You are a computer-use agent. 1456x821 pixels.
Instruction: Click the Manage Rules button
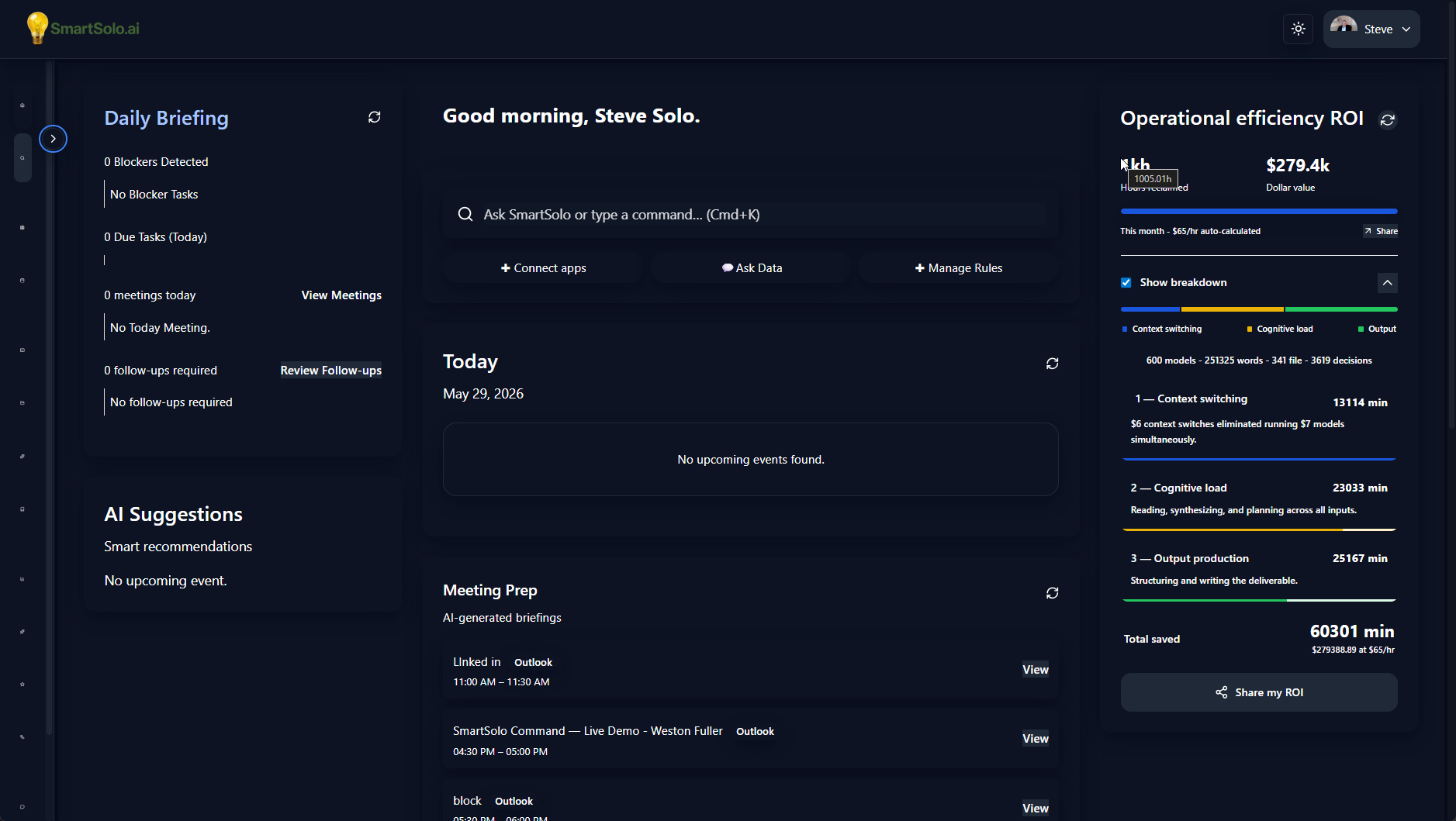click(x=959, y=267)
